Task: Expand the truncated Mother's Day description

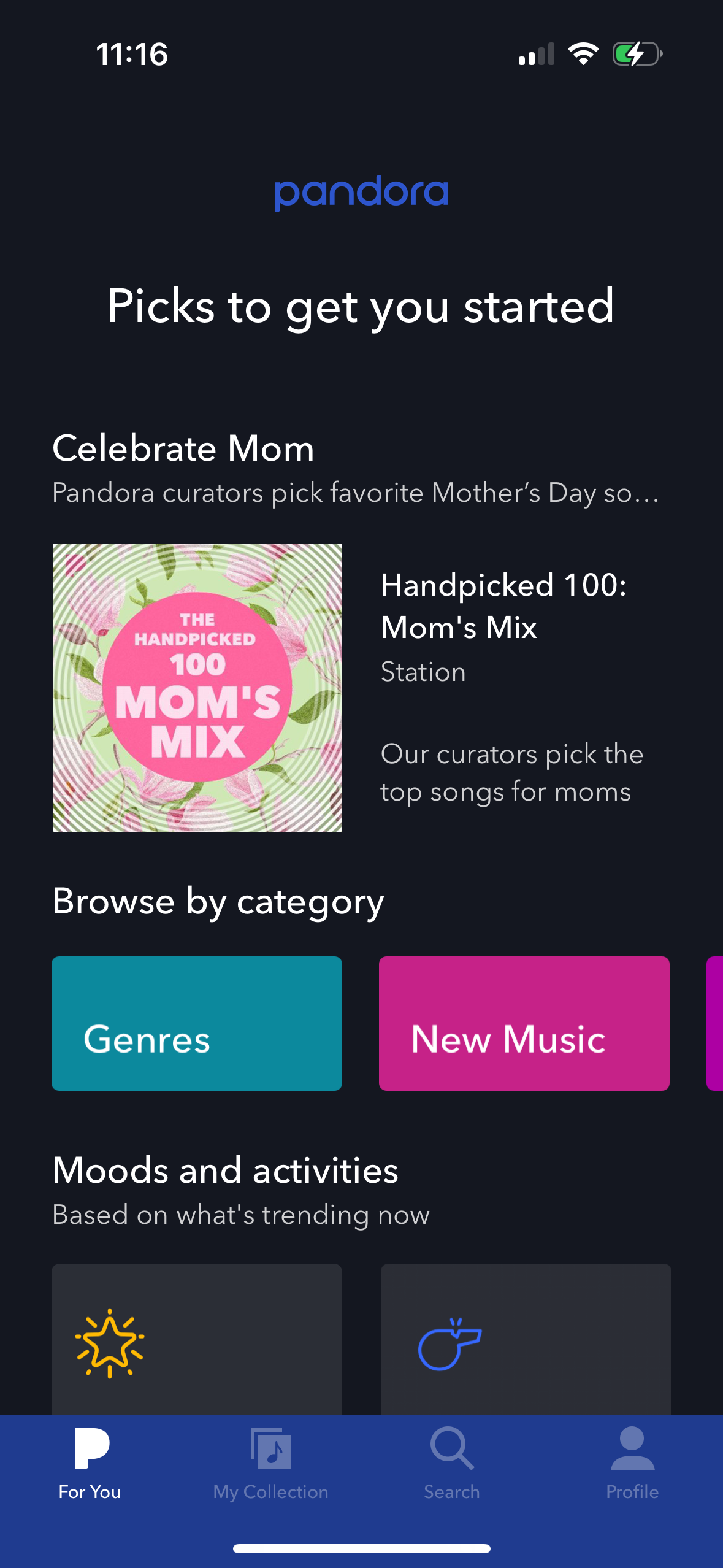Action: point(356,491)
